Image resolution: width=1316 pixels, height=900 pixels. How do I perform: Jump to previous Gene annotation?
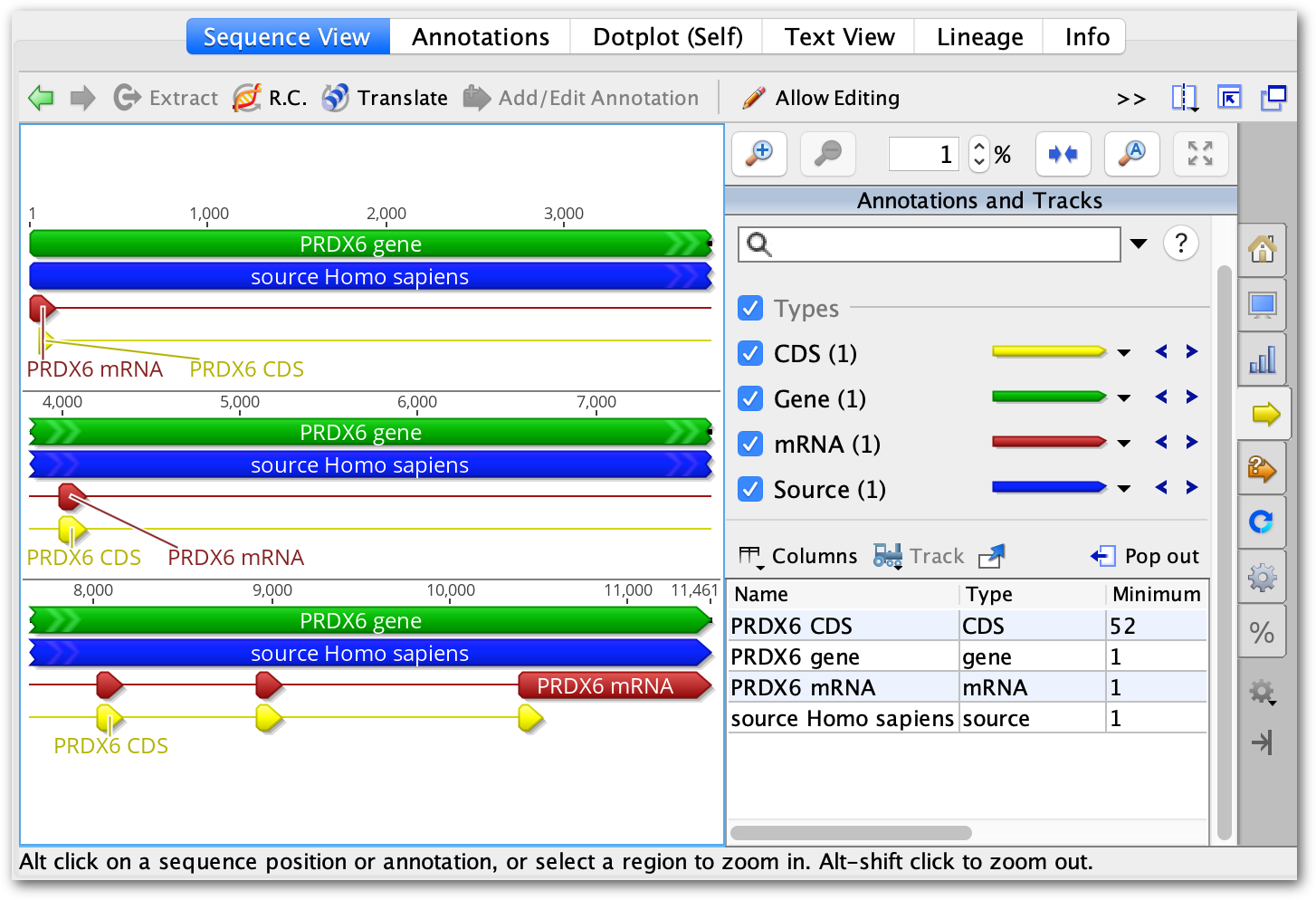click(1161, 397)
